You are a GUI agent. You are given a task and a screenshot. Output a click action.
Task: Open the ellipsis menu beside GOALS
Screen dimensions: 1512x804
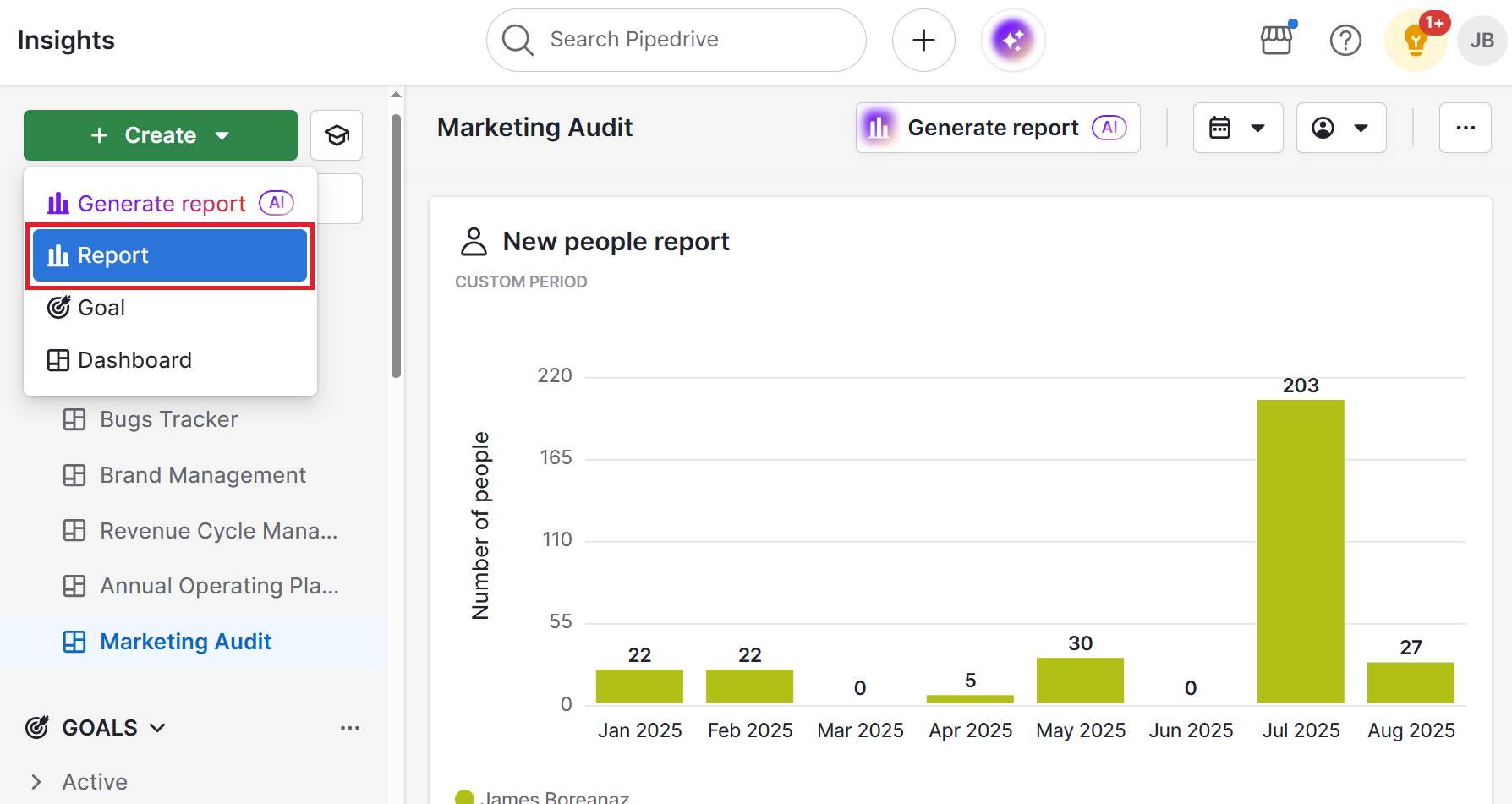point(351,727)
